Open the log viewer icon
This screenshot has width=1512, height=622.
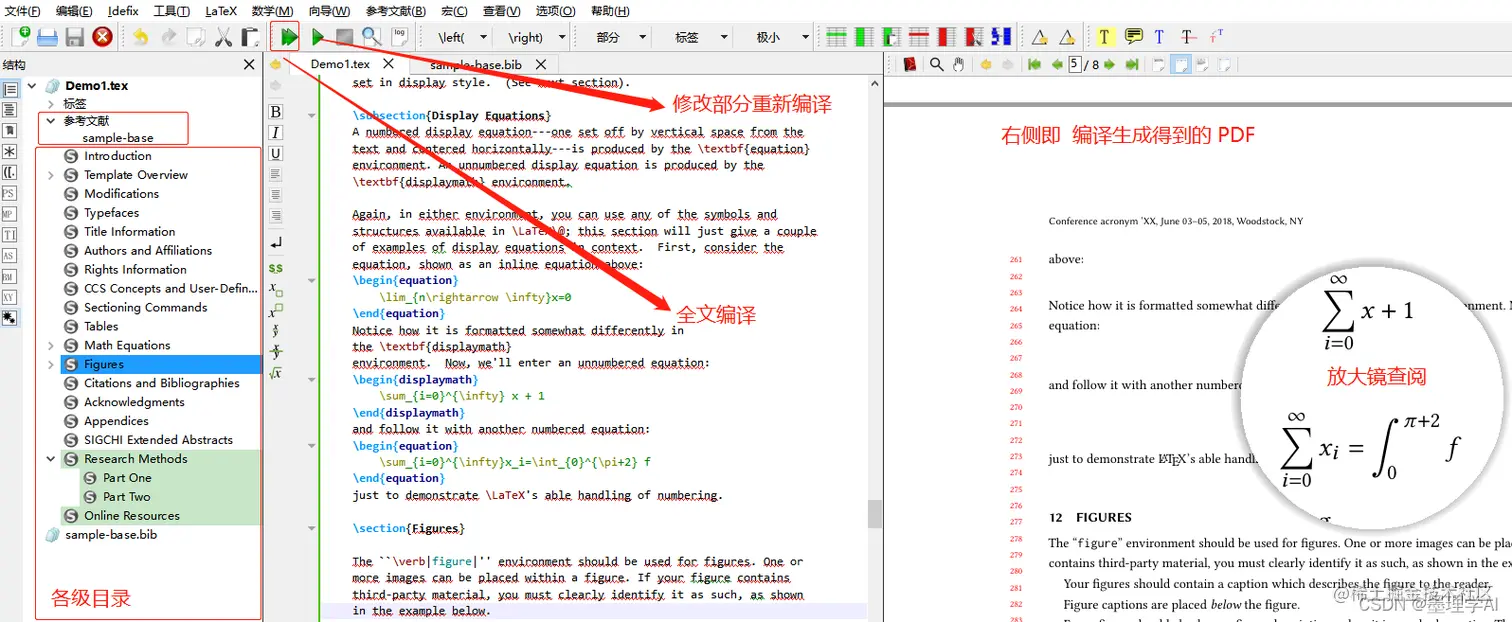pos(400,36)
